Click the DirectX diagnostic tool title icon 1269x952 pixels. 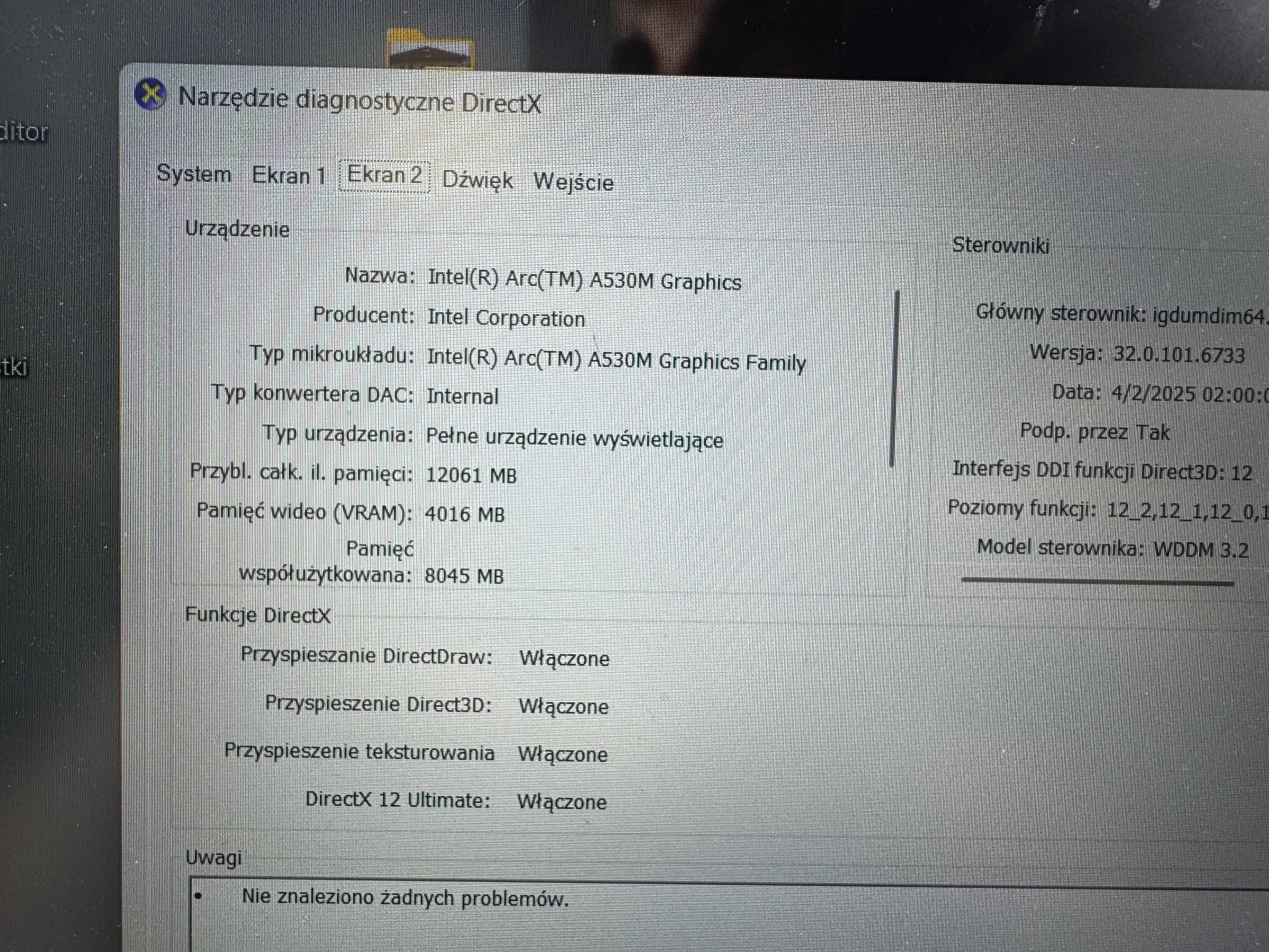pos(150,94)
